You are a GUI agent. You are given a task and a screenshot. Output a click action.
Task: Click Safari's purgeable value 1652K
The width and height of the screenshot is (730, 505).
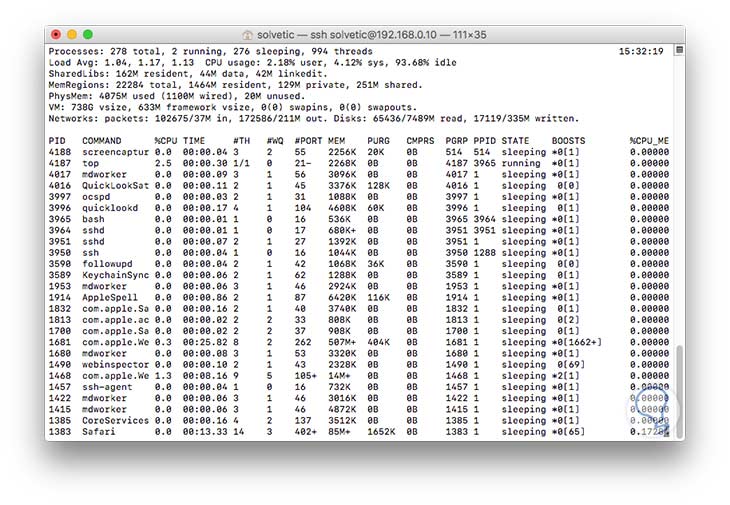point(381,431)
